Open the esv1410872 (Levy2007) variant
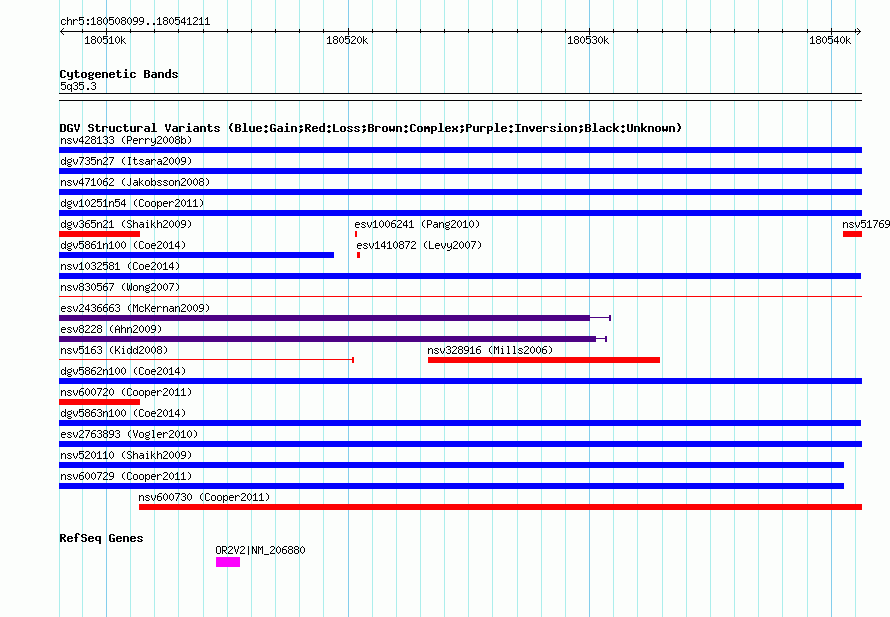Image resolution: width=890 pixels, height=617 pixels. pyautogui.click(x=419, y=245)
